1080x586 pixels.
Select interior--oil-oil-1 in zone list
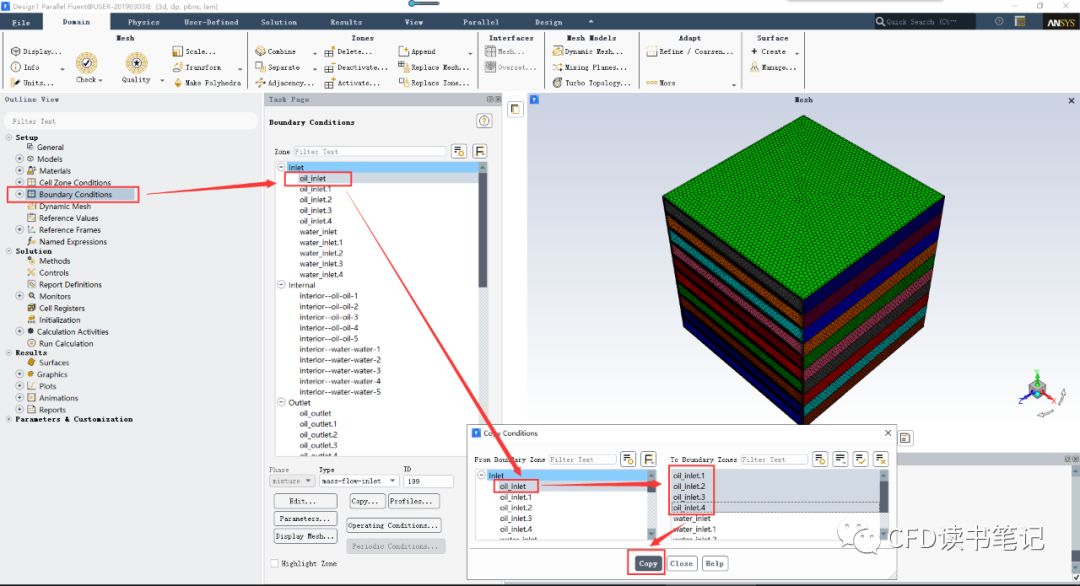[x=329, y=295]
